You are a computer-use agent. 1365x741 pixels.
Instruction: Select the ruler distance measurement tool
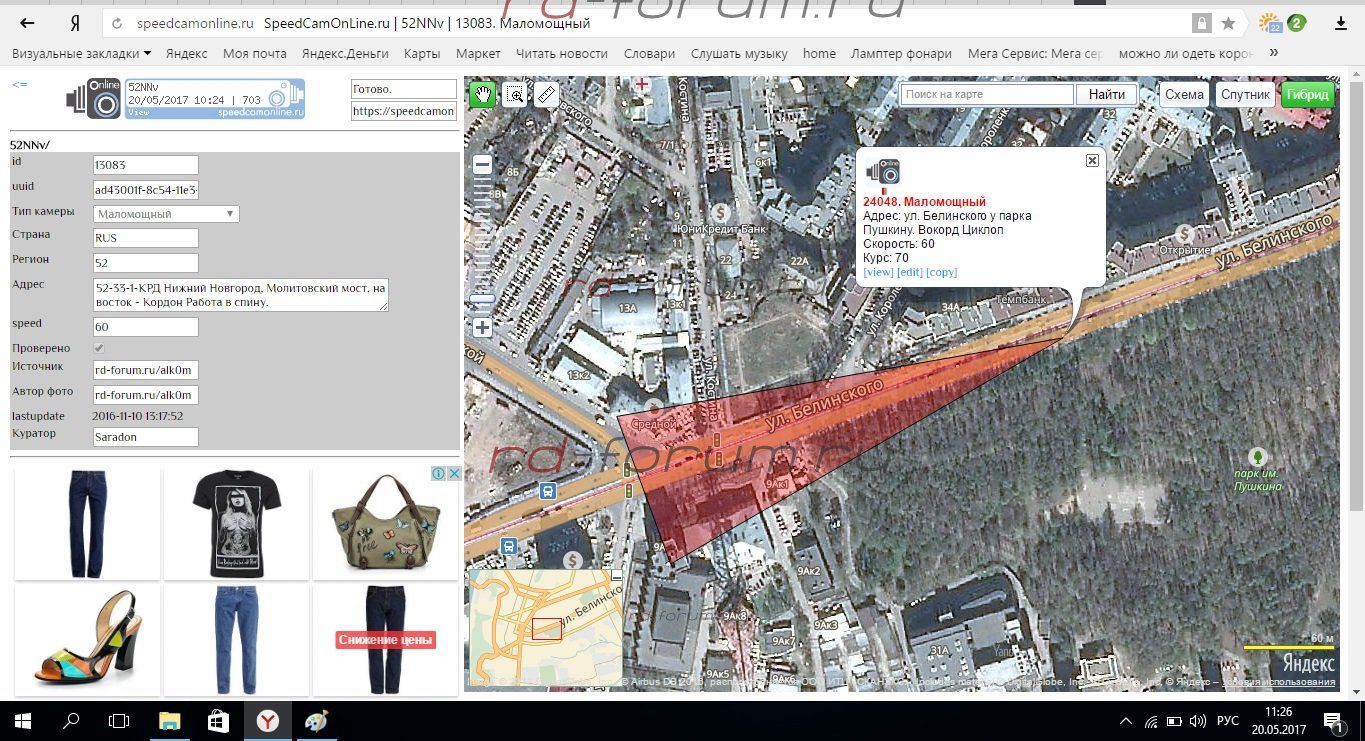click(x=545, y=95)
